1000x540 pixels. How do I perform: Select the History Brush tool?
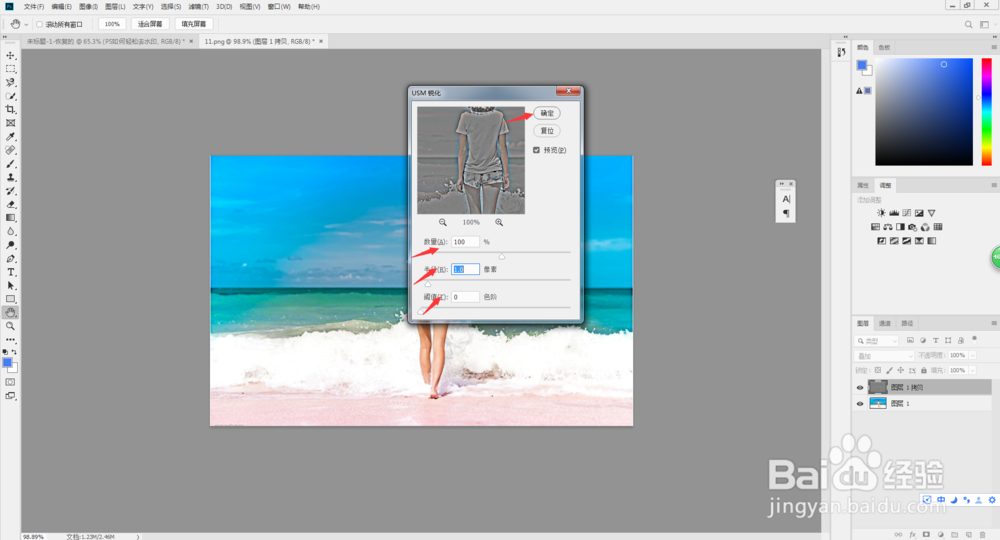tap(10, 191)
